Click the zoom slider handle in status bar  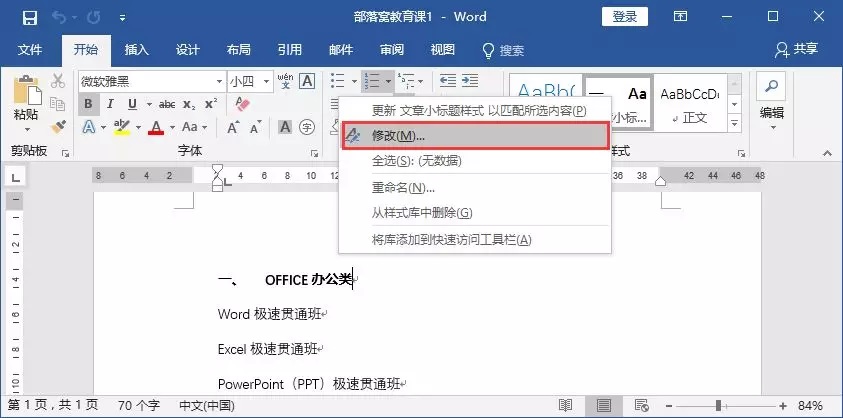click(x=719, y=406)
